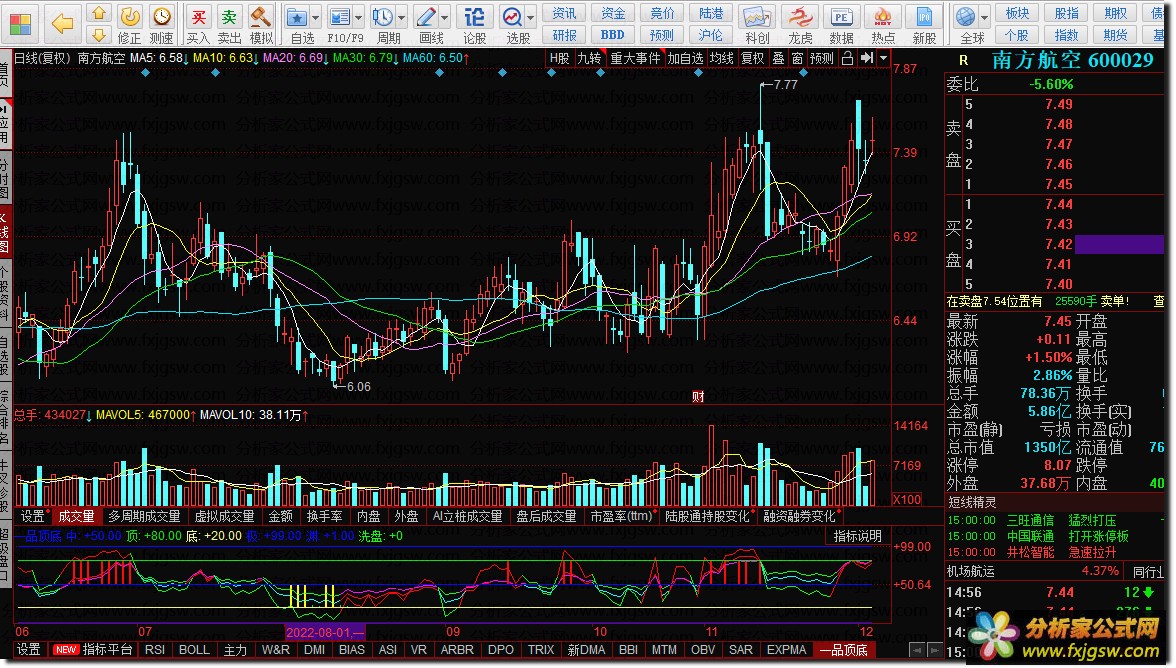Click the 买入 buy icon
This screenshot has height=668, width=1176.
[198, 16]
